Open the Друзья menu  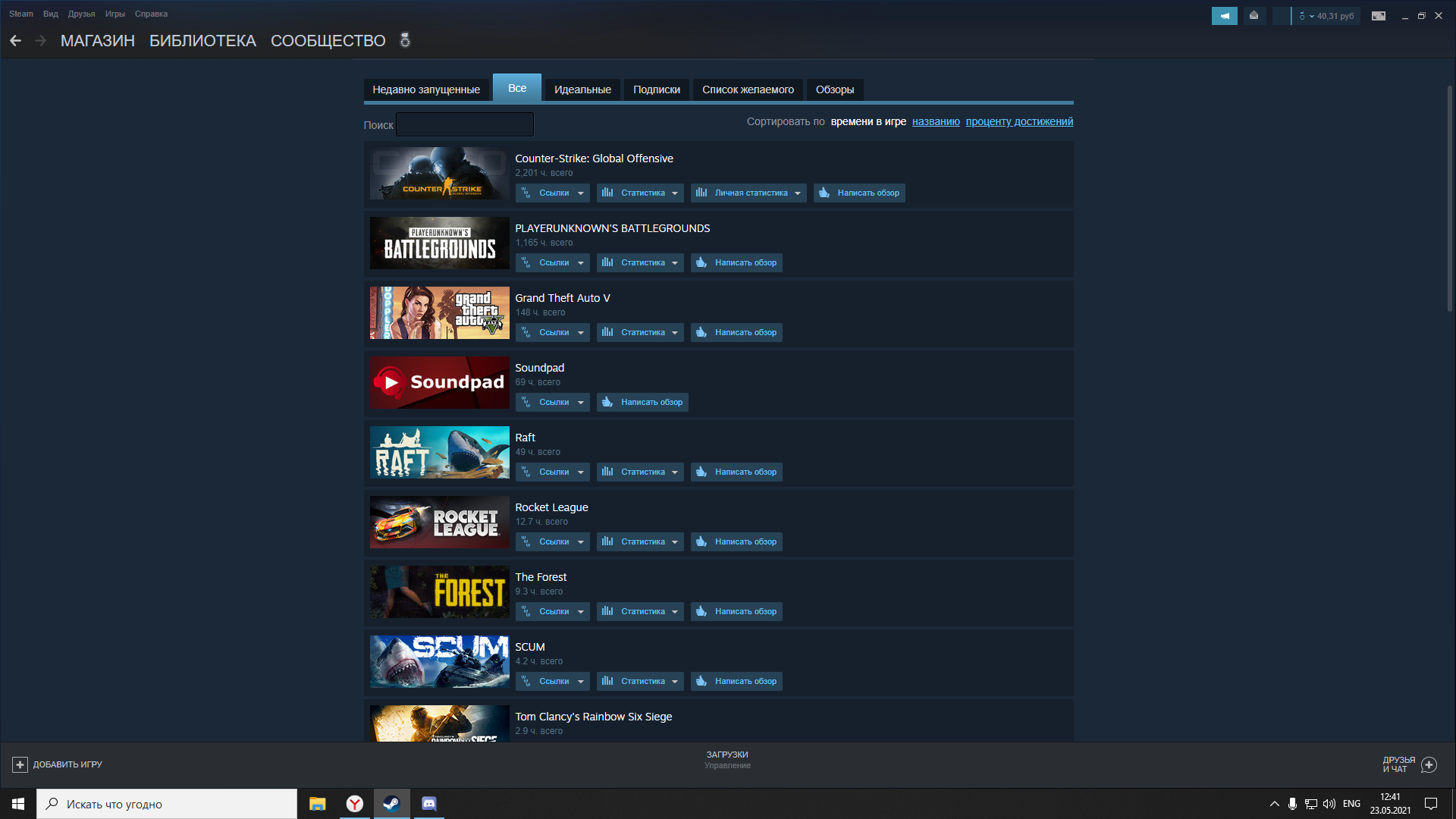pyautogui.click(x=82, y=14)
